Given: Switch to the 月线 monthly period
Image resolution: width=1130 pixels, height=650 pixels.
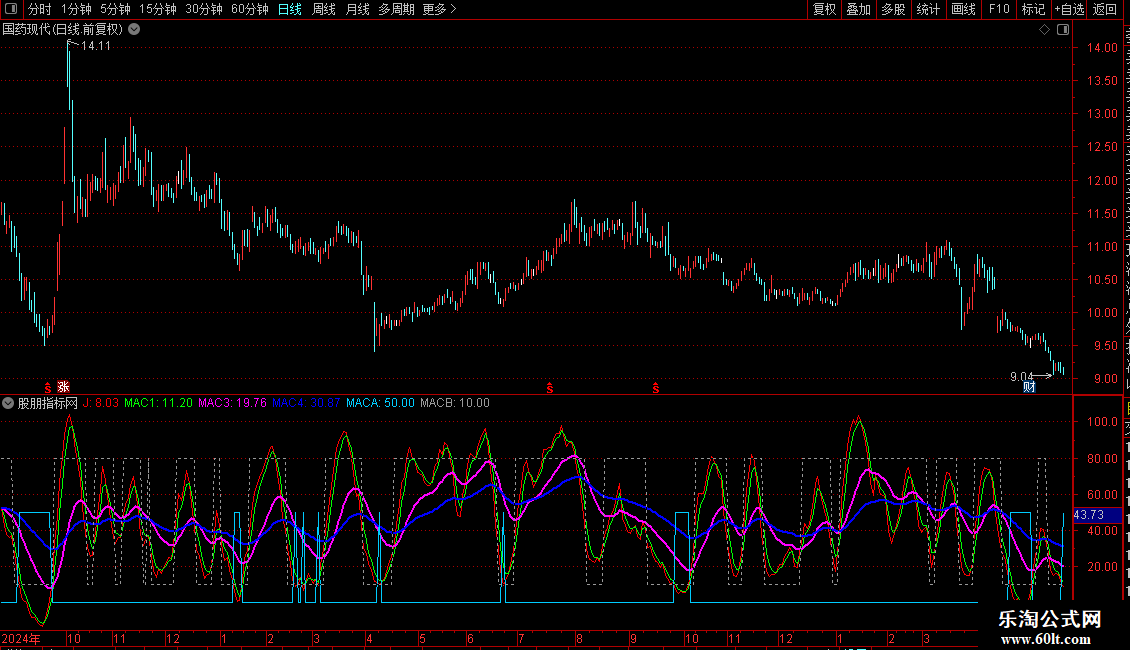Looking at the screenshot, I should (x=357, y=9).
